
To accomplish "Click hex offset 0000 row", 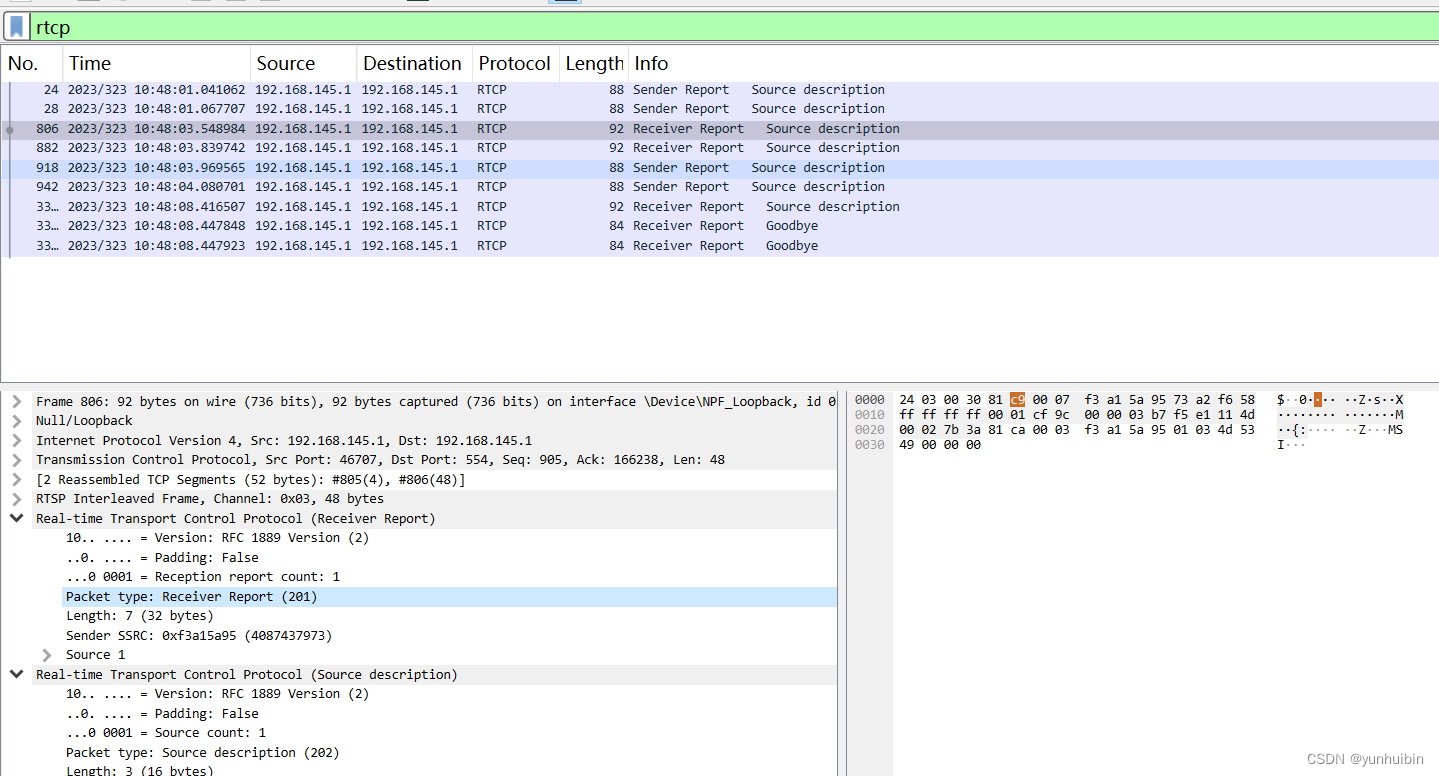I will pyautogui.click(x=870, y=400).
